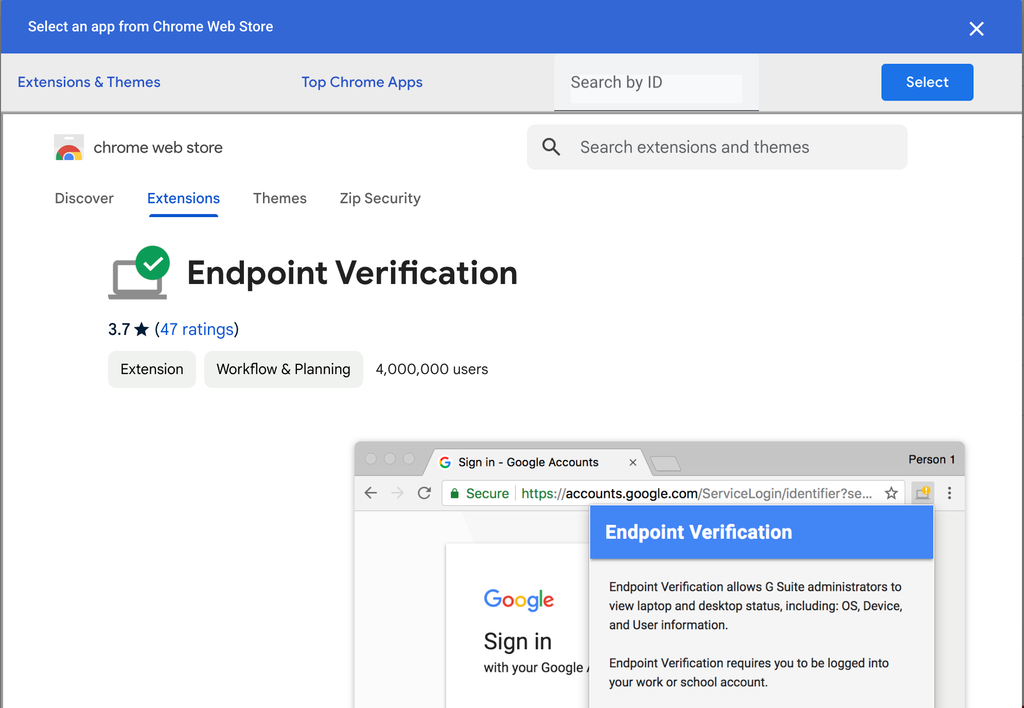Click the bookmark star in the address bar

coord(891,493)
